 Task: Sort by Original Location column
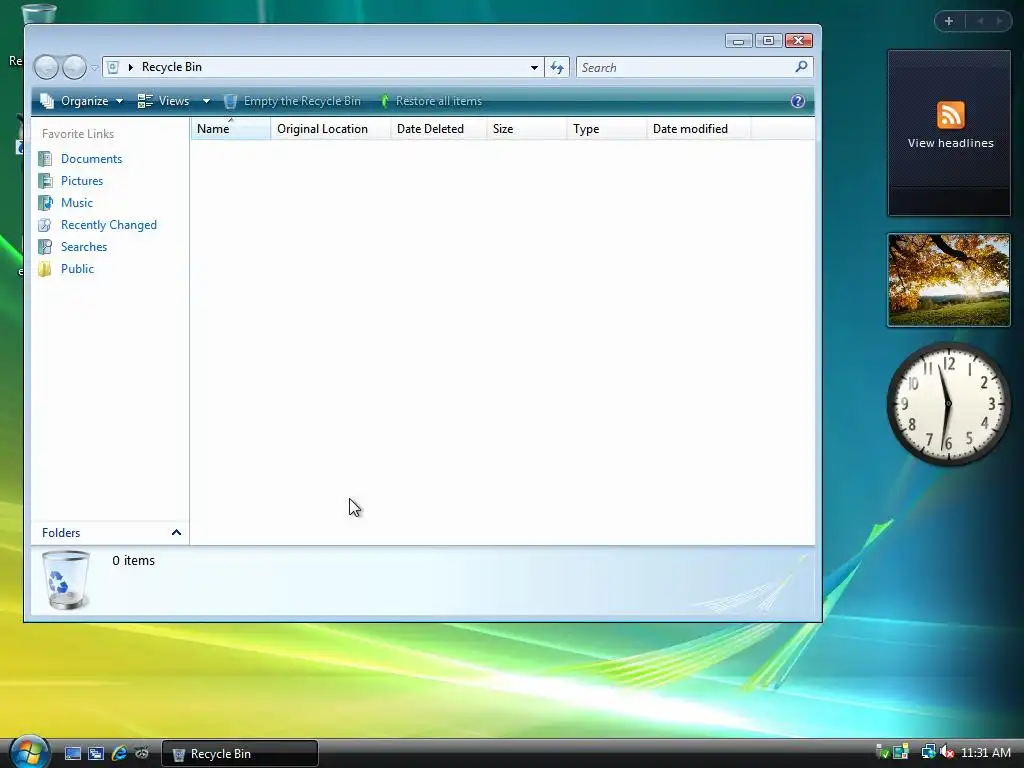pos(330,129)
